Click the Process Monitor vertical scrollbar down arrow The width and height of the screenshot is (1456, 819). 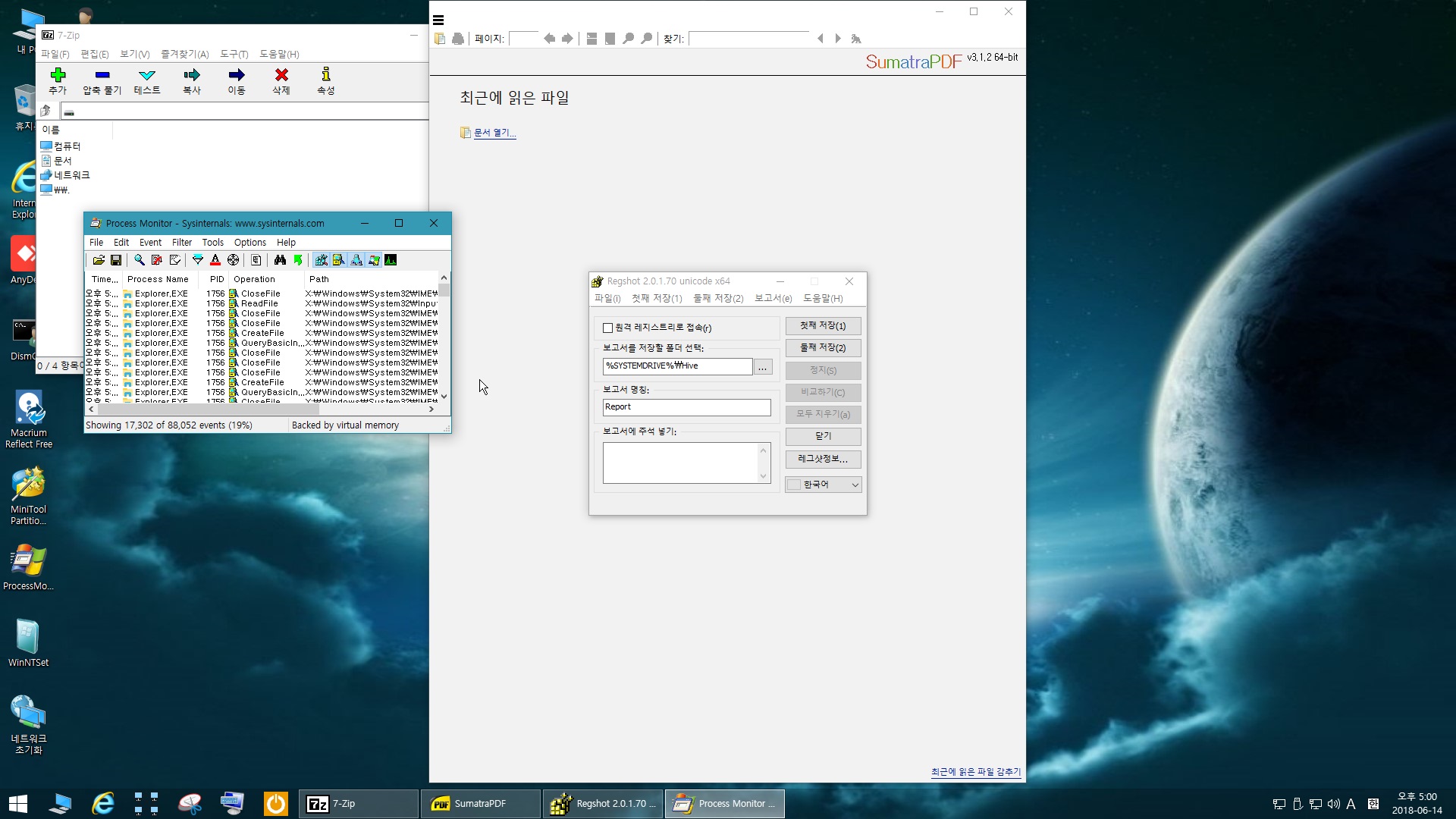444,397
